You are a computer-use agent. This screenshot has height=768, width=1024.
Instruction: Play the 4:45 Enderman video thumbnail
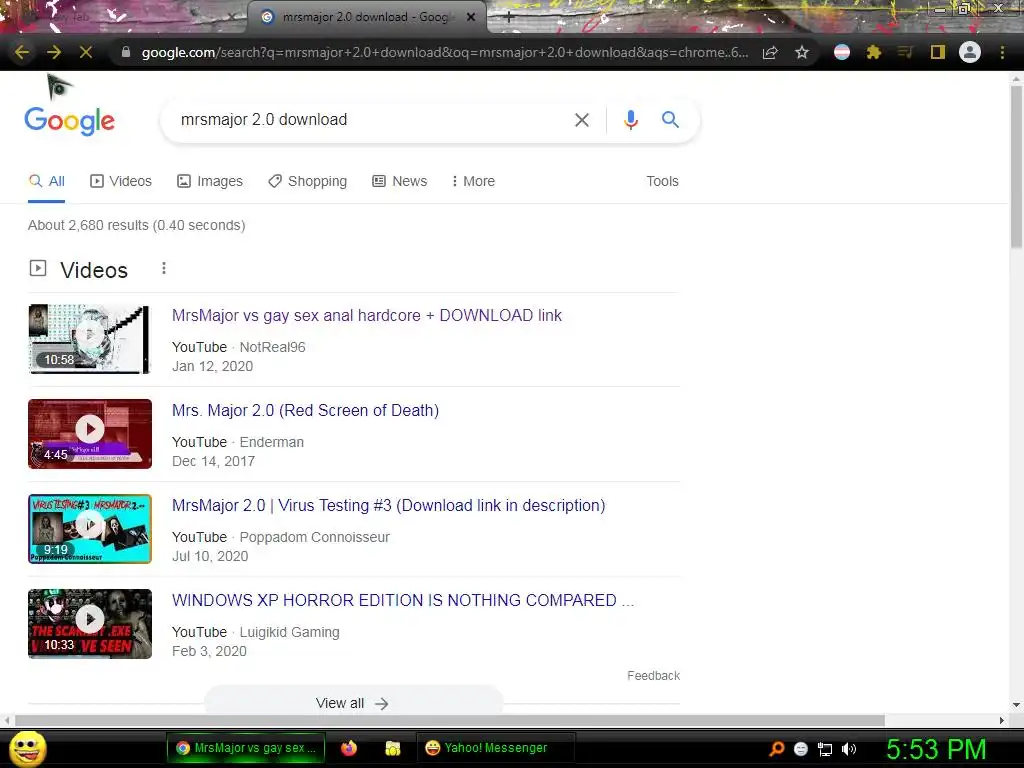tap(89, 434)
